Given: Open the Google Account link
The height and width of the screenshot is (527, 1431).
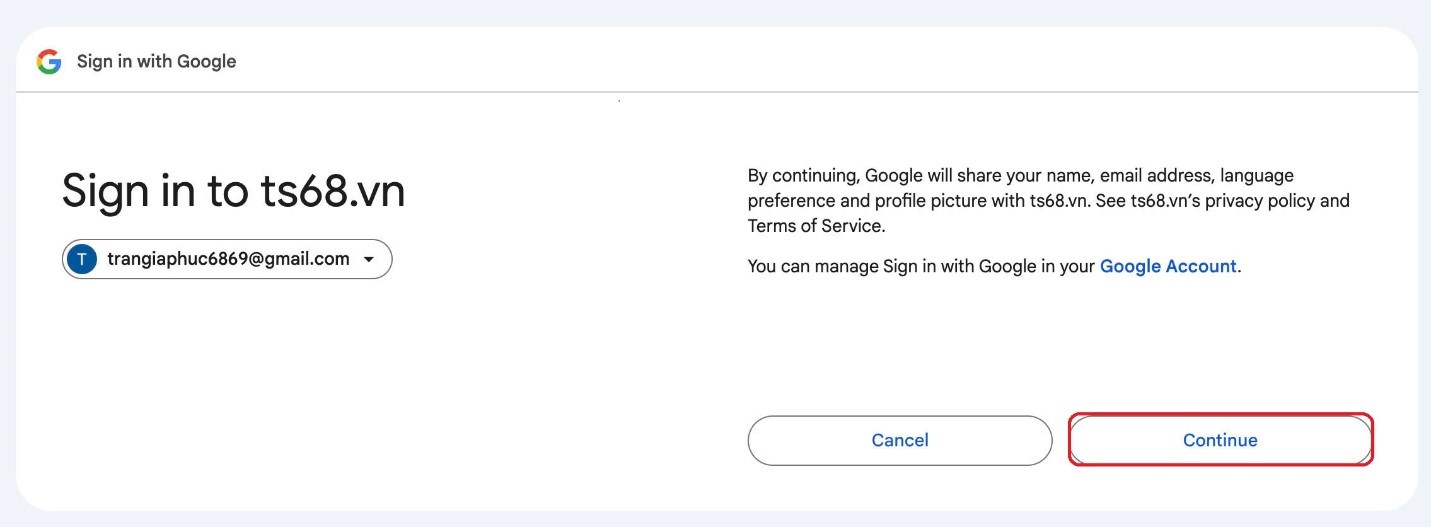Looking at the screenshot, I should coord(1168,267).
